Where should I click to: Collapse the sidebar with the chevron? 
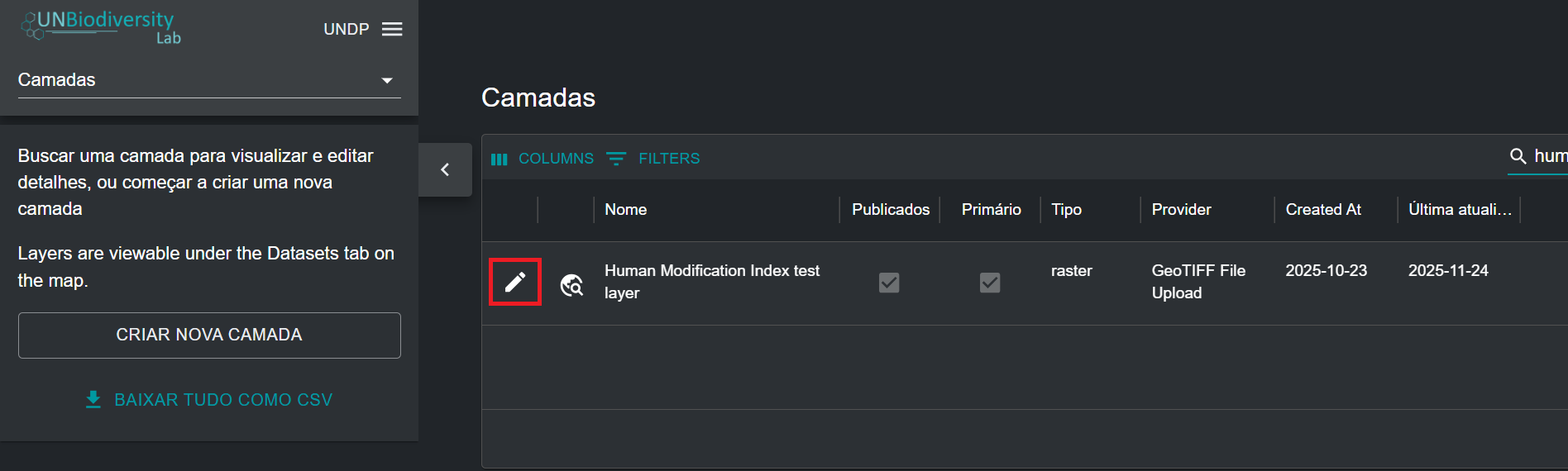pyautogui.click(x=445, y=169)
